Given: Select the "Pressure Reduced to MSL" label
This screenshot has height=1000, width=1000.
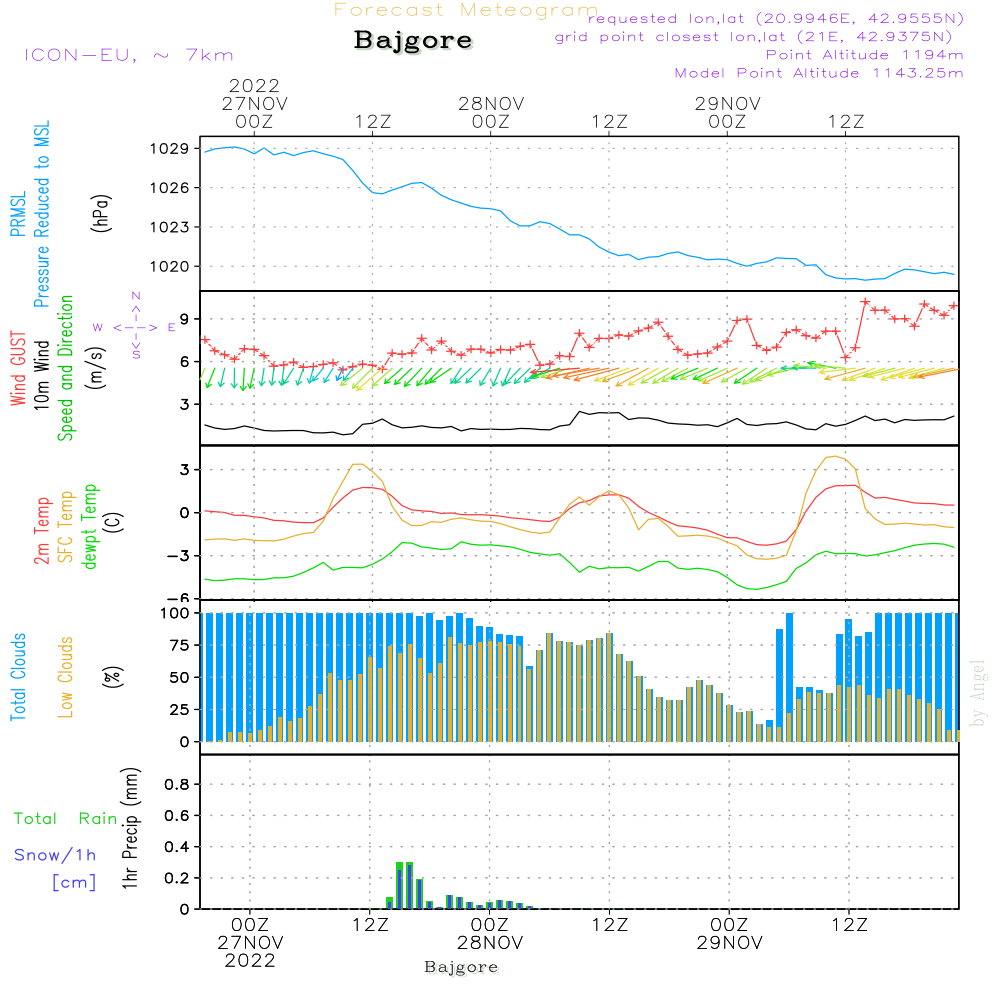Looking at the screenshot, I should click(x=41, y=214).
